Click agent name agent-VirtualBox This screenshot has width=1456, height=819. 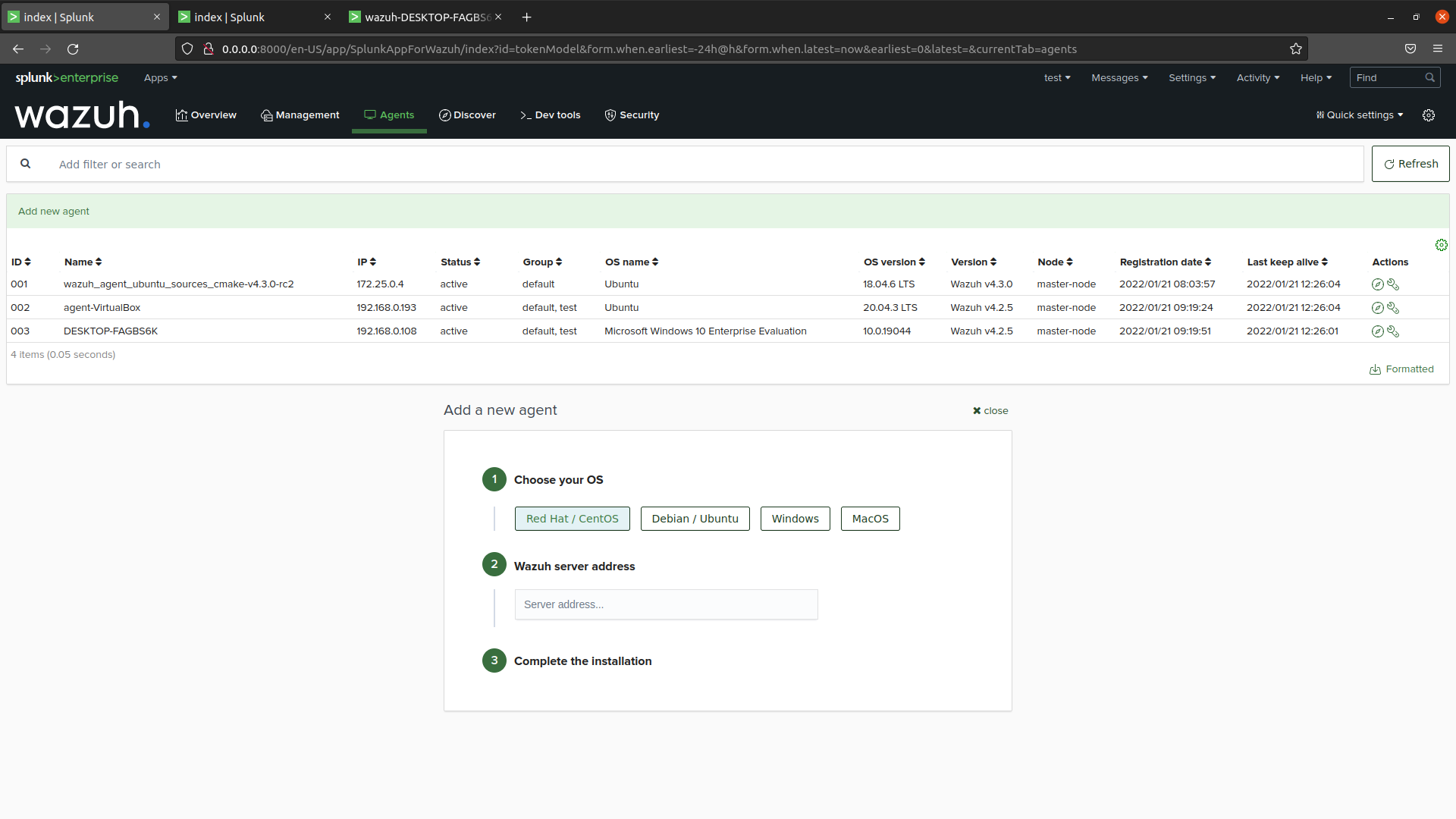click(102, 308)
